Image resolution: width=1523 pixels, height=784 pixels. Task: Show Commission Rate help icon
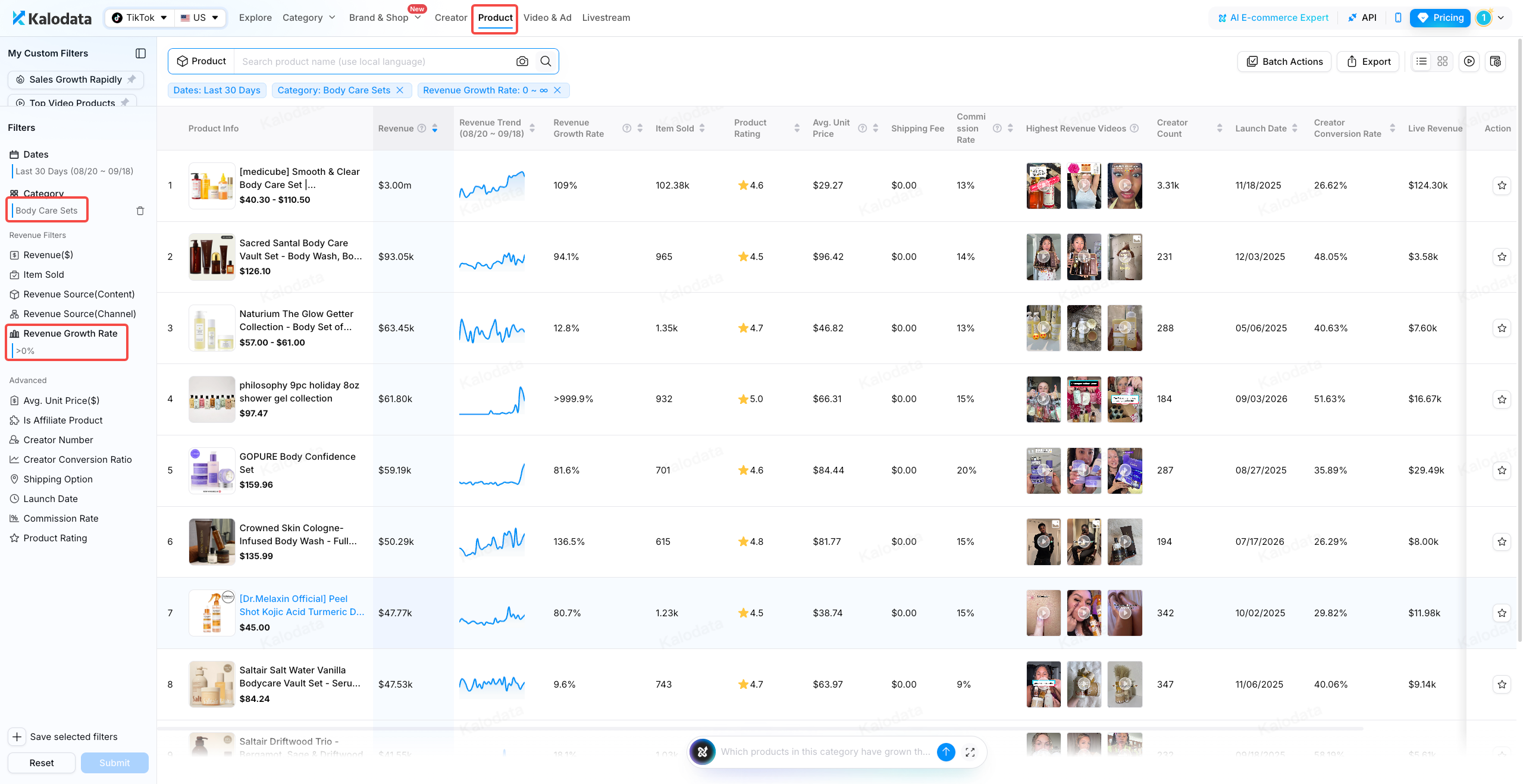(998, 128)
